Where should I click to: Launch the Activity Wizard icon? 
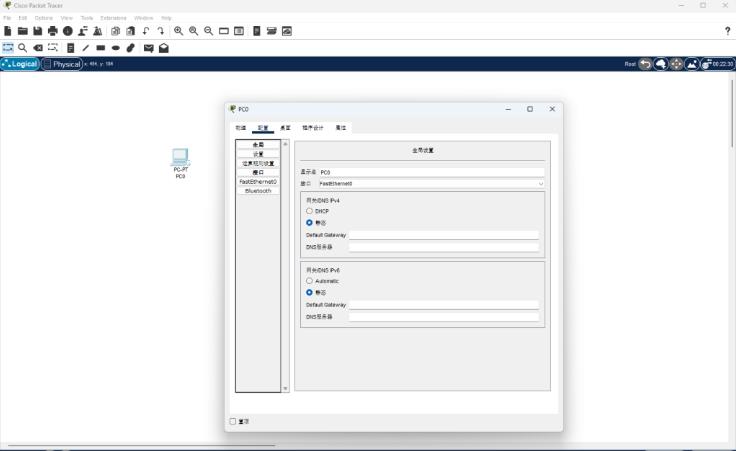(x=83, y=31)
